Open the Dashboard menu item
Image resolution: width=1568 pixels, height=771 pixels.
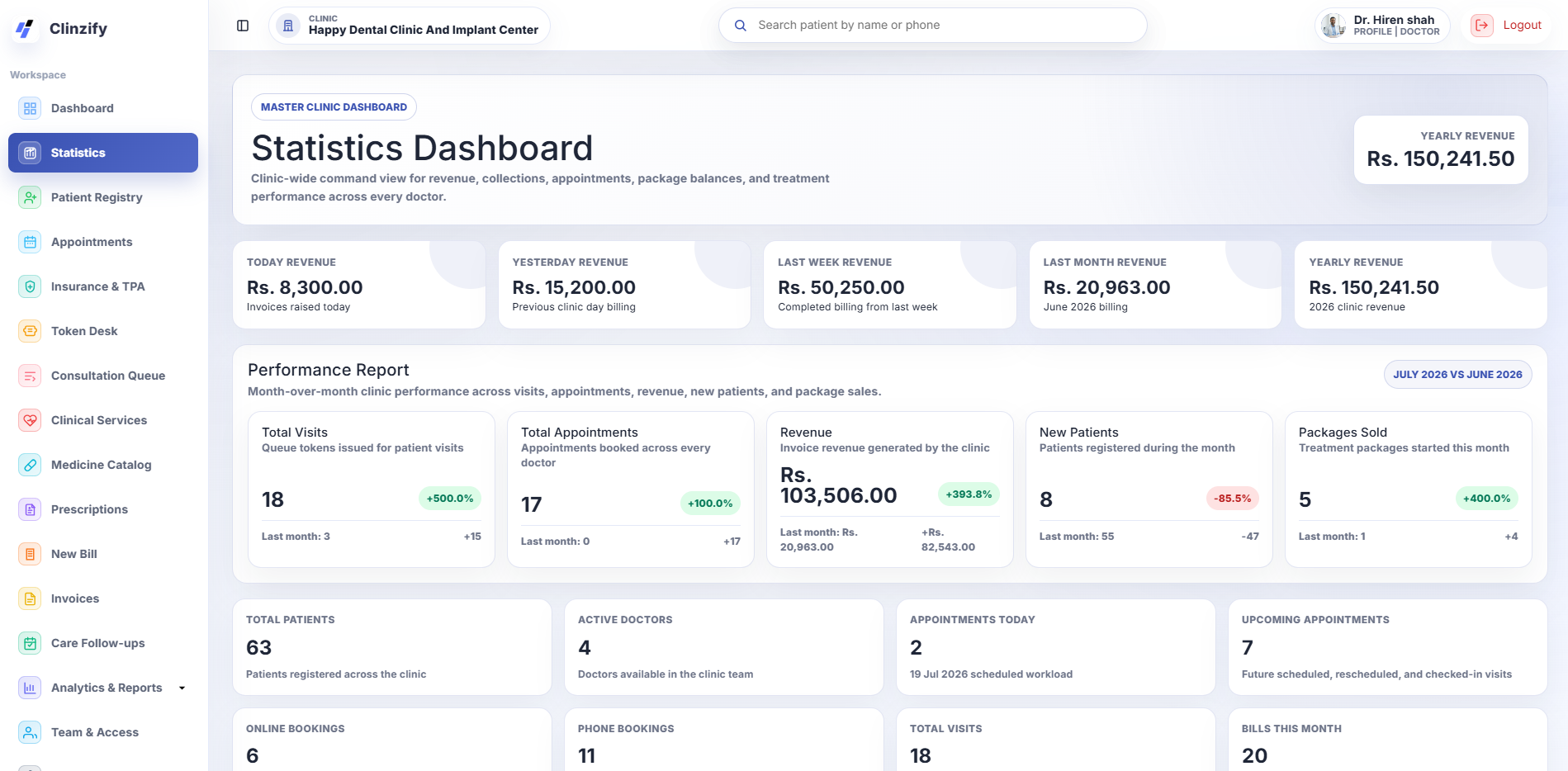103,108
